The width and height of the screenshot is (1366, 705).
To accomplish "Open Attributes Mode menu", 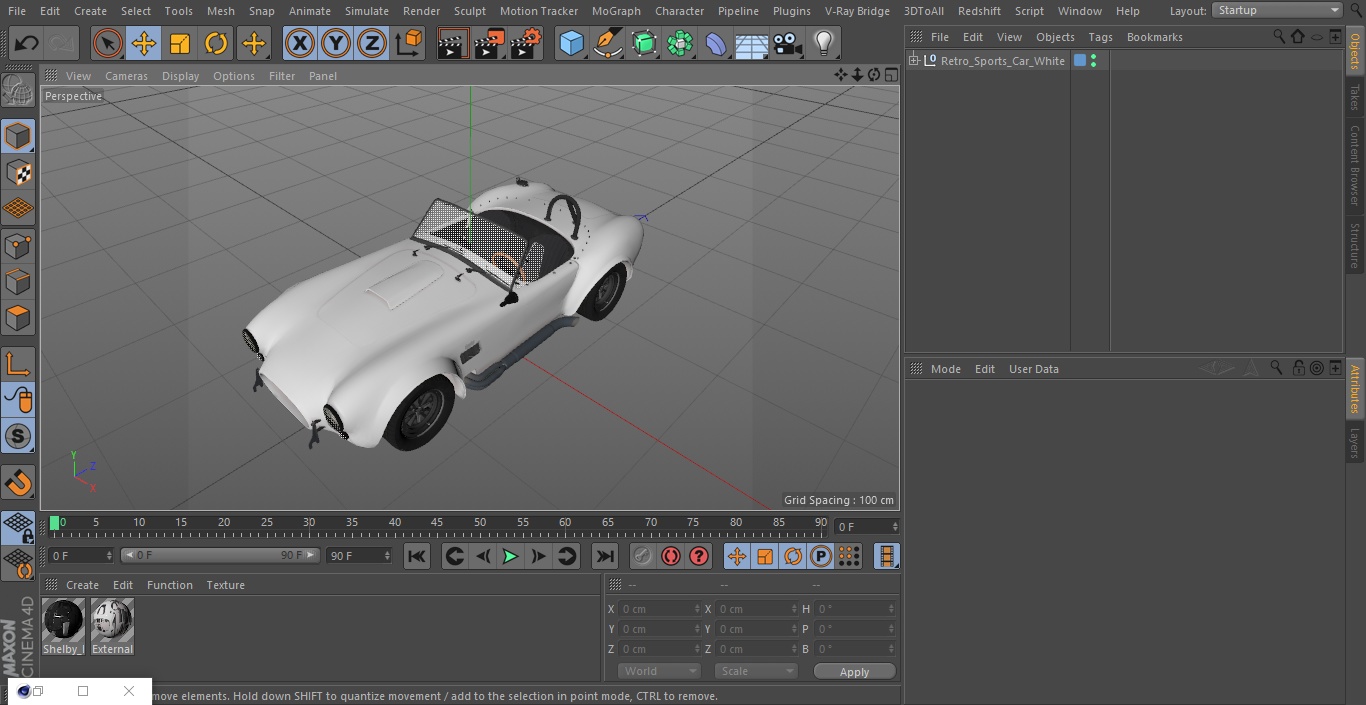I will 945,369.
